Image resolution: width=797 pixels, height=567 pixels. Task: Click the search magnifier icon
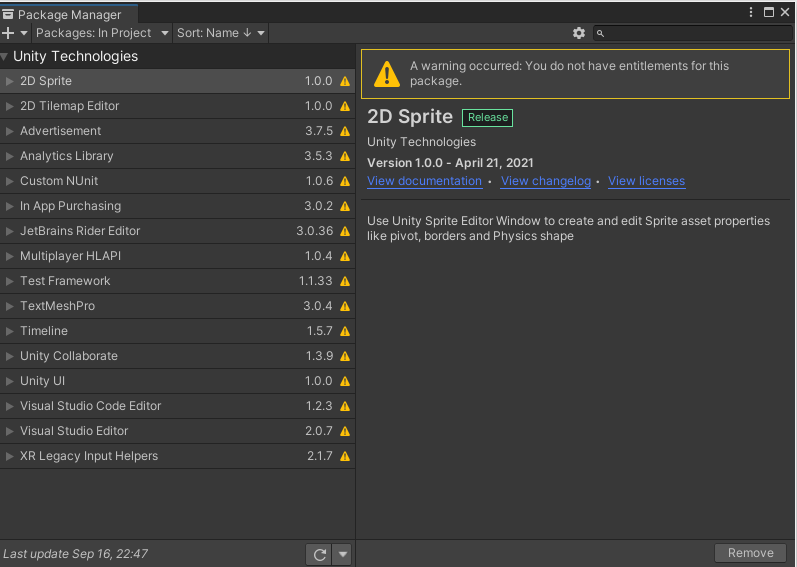pos(600,34)
